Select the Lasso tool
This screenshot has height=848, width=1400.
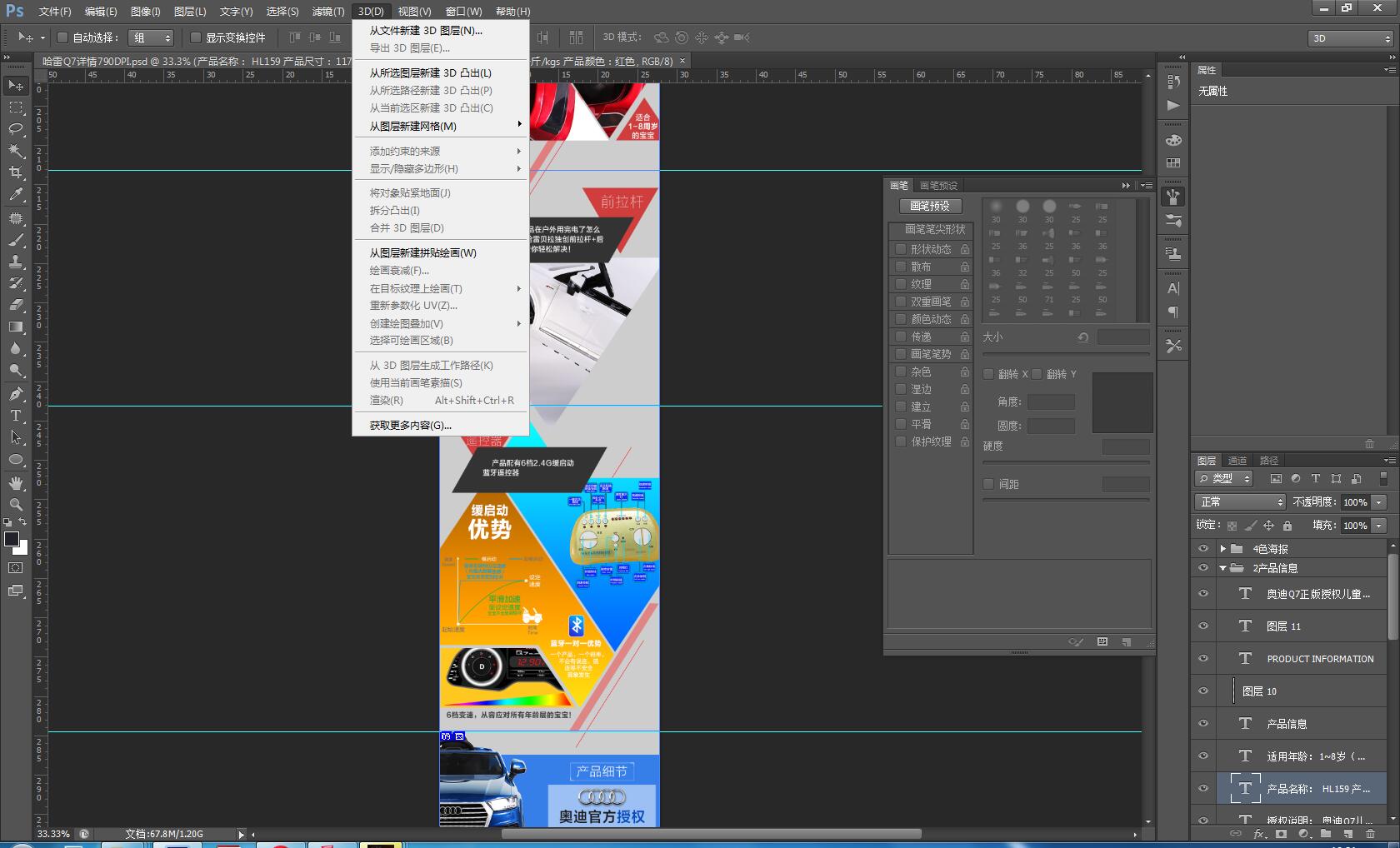point(16,128)
